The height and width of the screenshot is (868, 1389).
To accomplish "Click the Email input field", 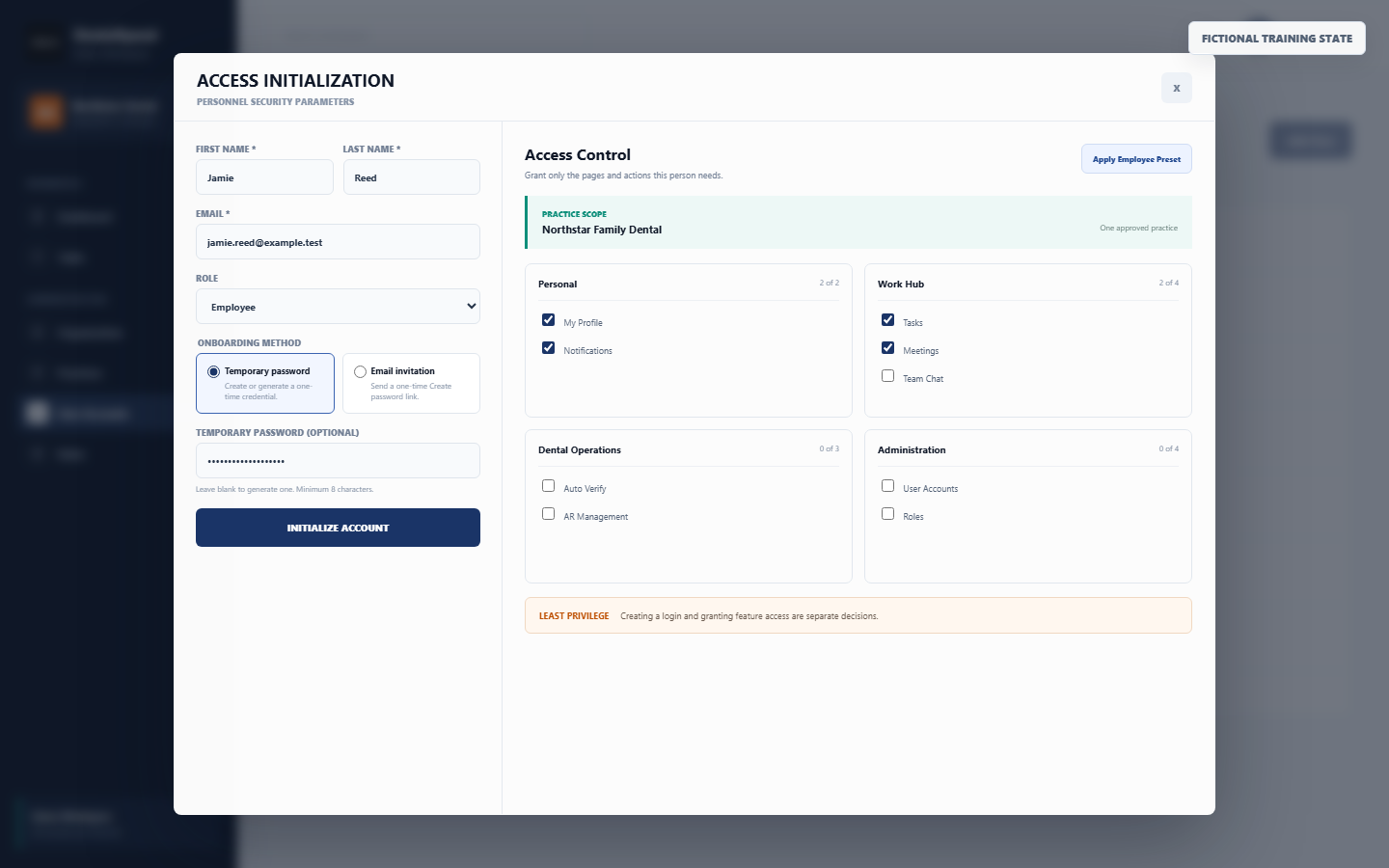I will coord(338,242).
